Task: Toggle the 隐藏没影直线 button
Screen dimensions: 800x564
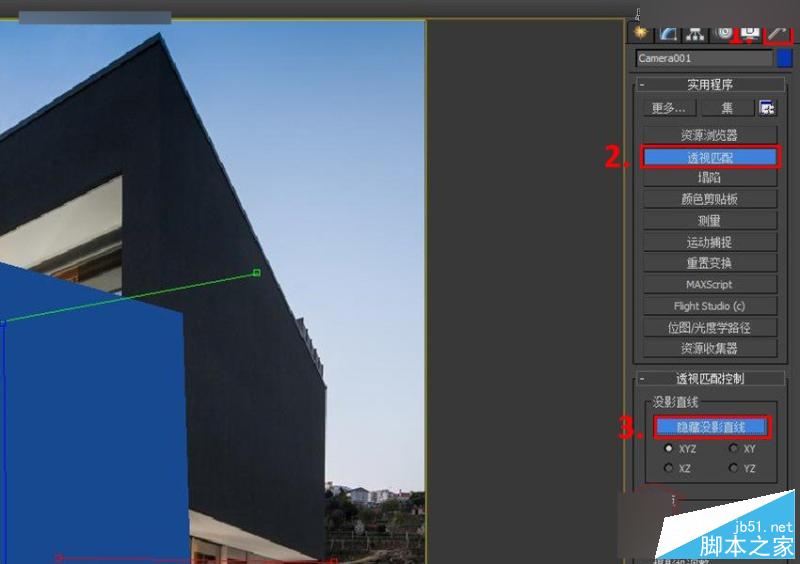Action: (x=712, y=427)
